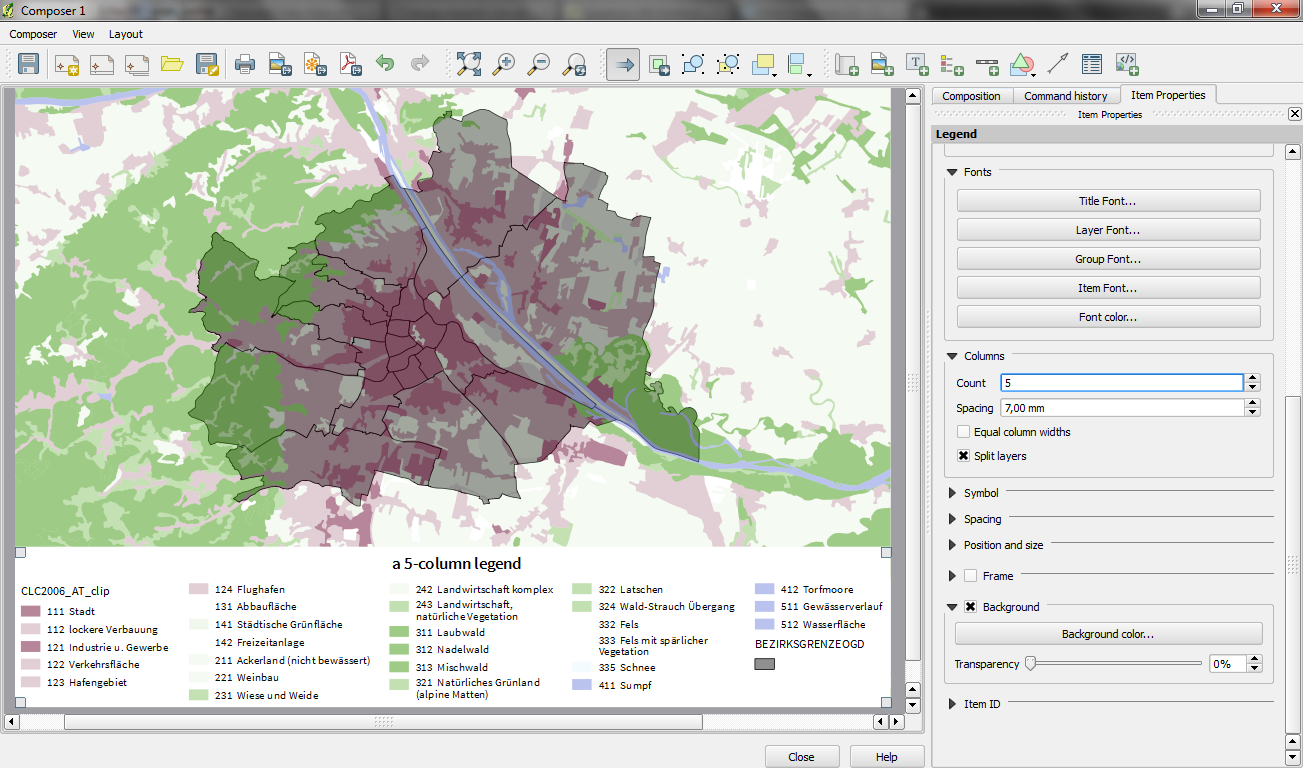This screenshot has height=768, width=1303.
Task: Expand the Symbol section
Action: 952,492
